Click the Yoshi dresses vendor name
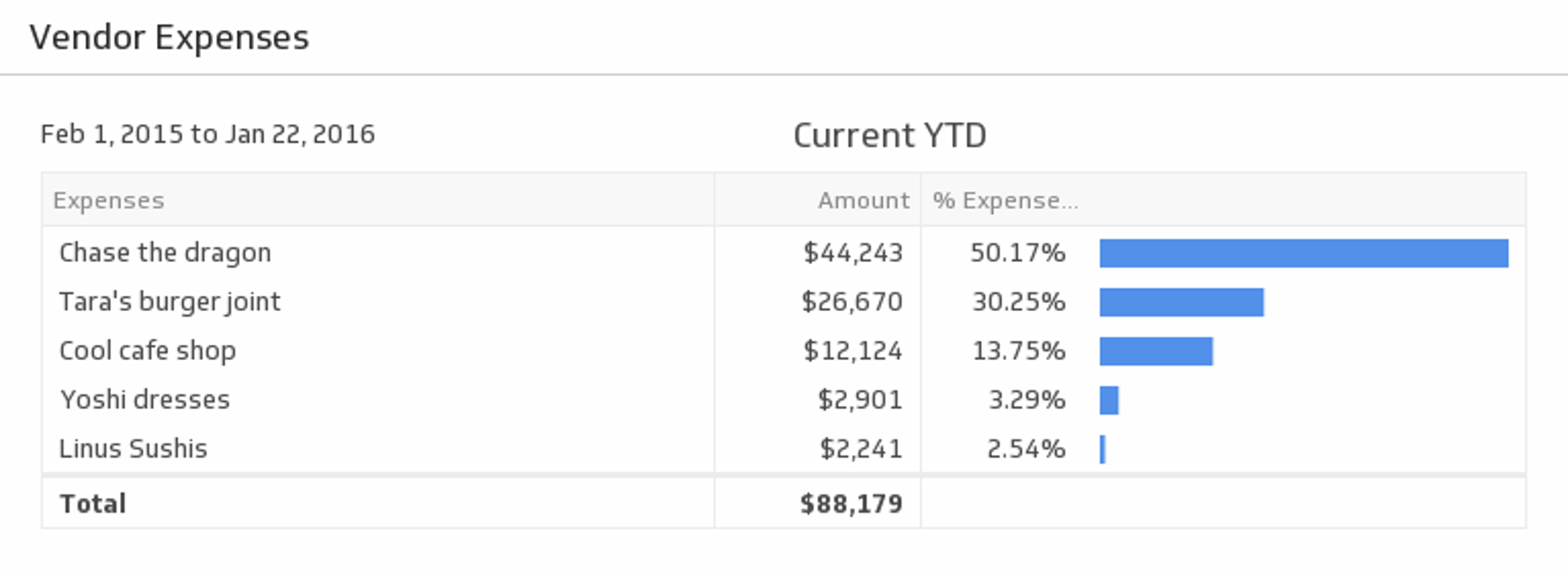 click(x=145, y=400)
